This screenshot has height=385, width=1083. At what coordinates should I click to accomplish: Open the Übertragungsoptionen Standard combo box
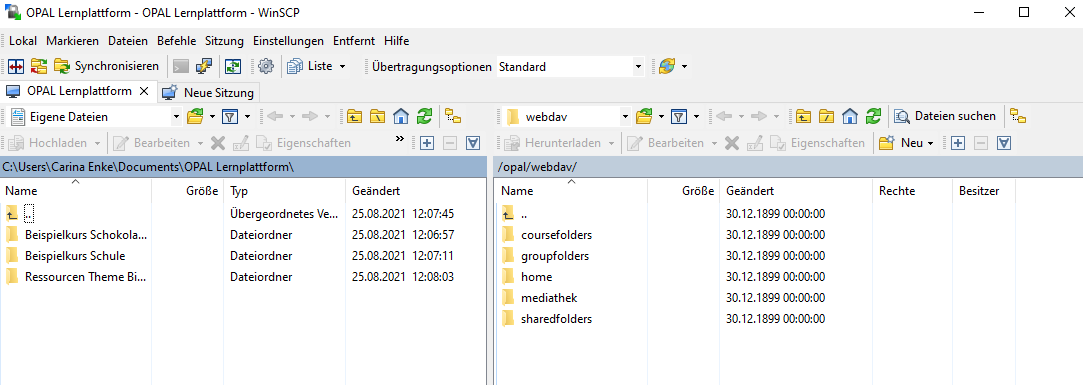click(571, 67)
